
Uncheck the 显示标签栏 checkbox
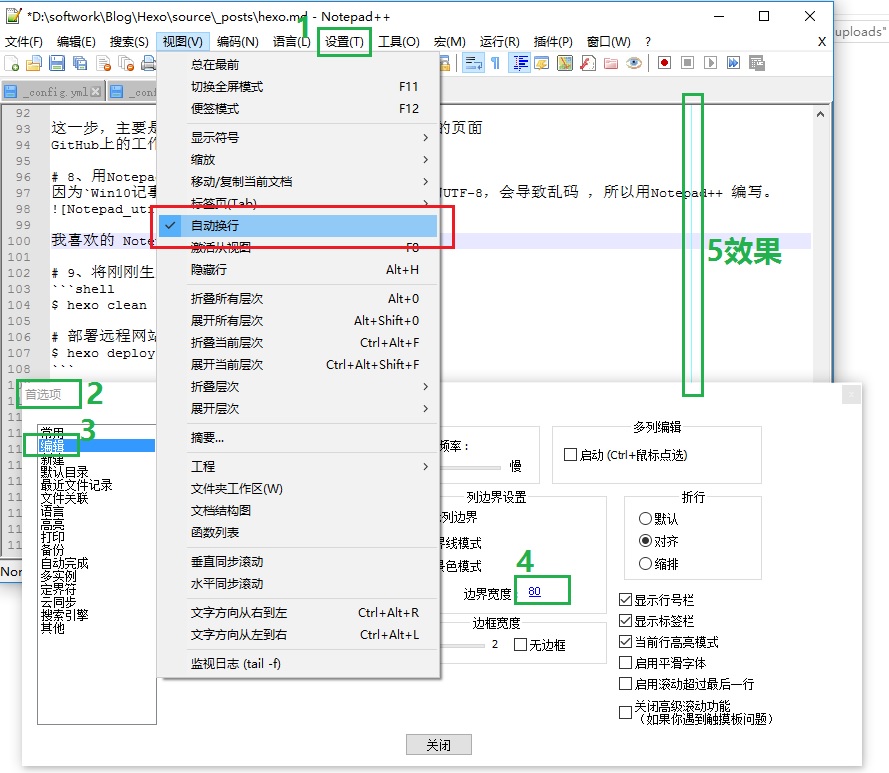(625, 620)
